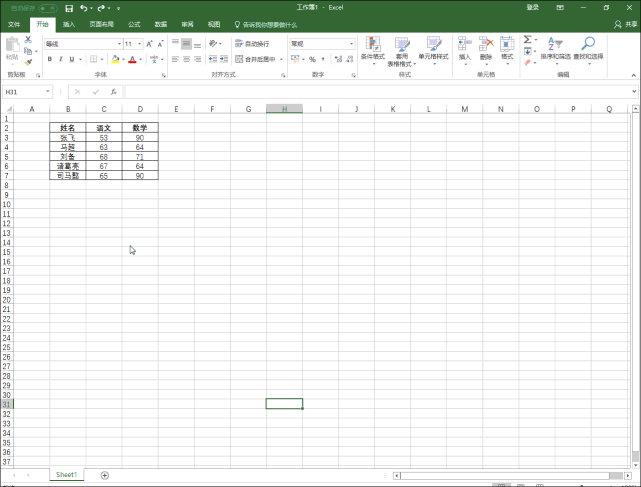Click the Clear eraser icon
The image size is (641, 487).
527,63
